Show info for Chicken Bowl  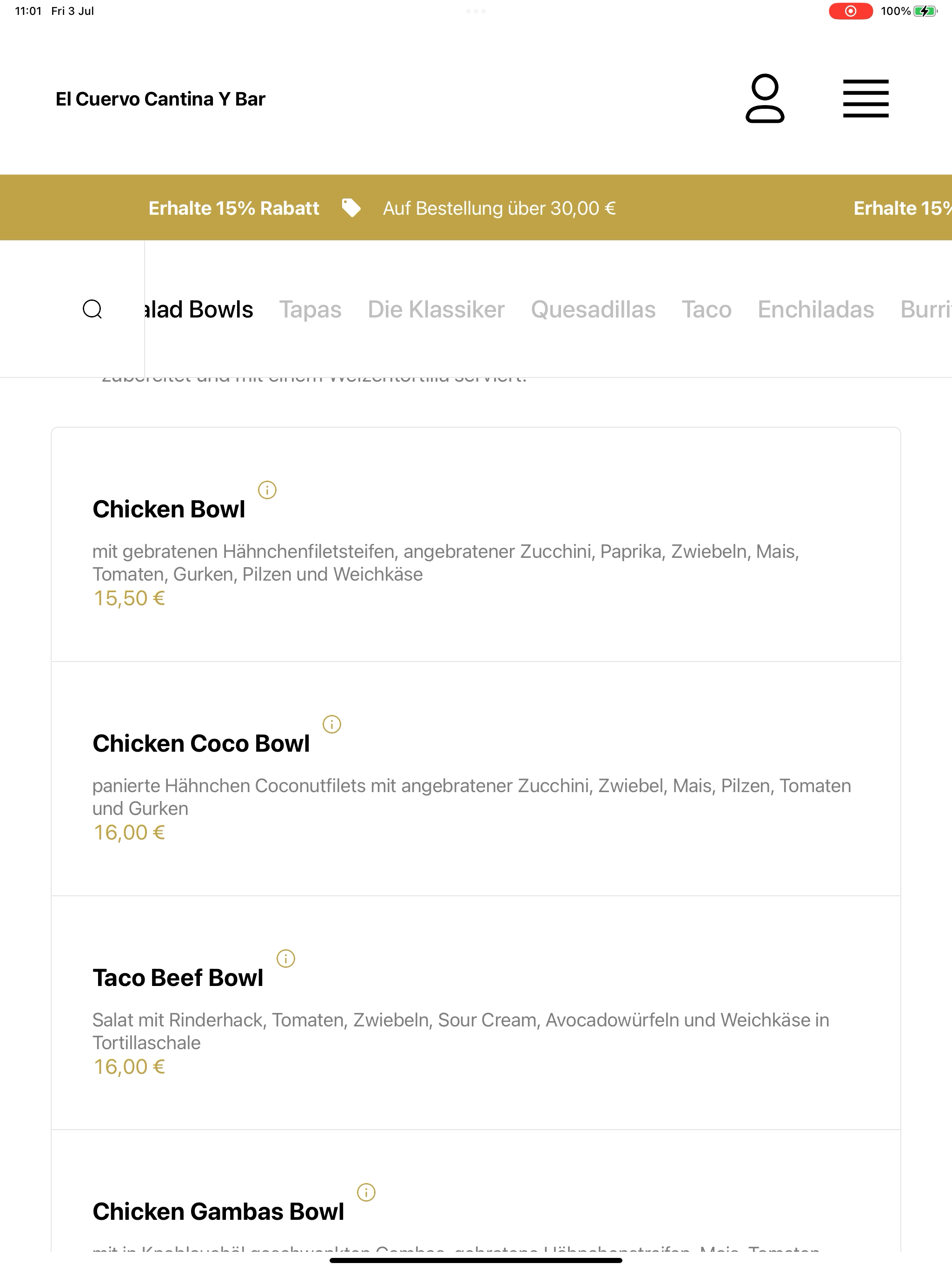(267, 490)
